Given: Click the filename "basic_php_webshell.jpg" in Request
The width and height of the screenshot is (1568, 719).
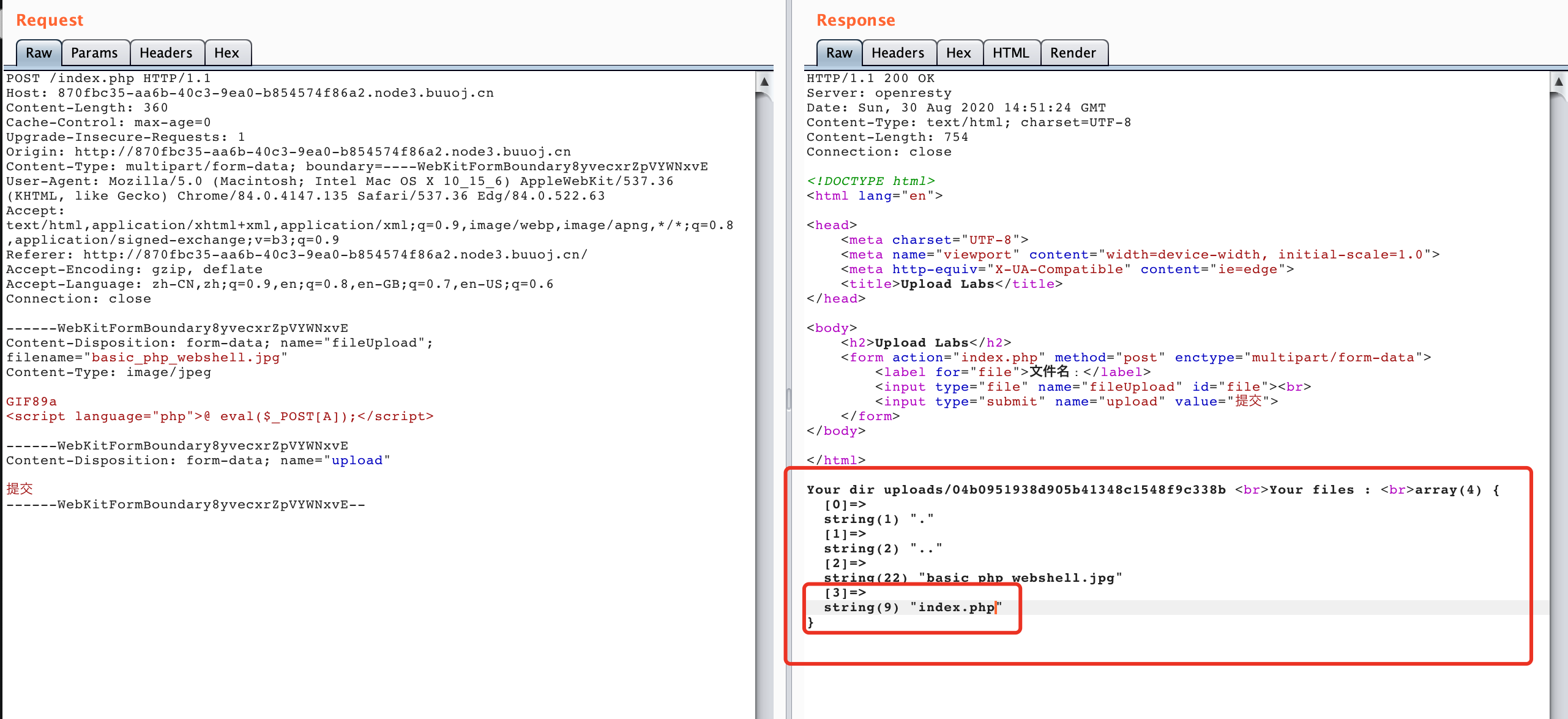Looking at the screenshot, I should coord(185,358).
